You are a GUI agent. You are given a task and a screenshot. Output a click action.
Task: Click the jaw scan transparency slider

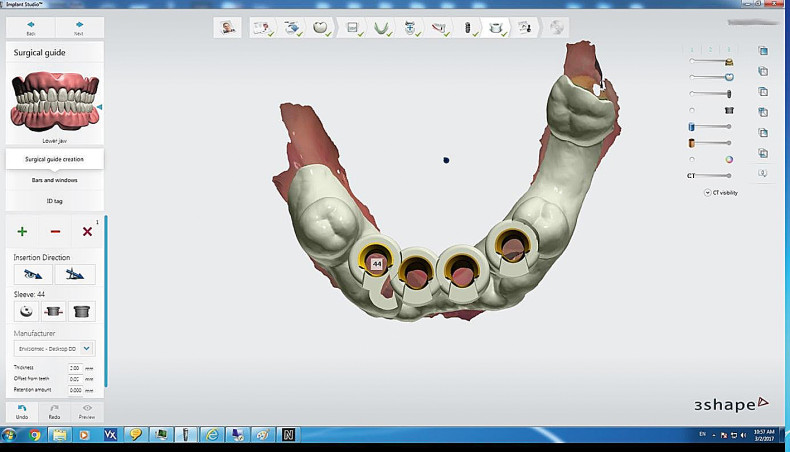click(x=708, y=61)
